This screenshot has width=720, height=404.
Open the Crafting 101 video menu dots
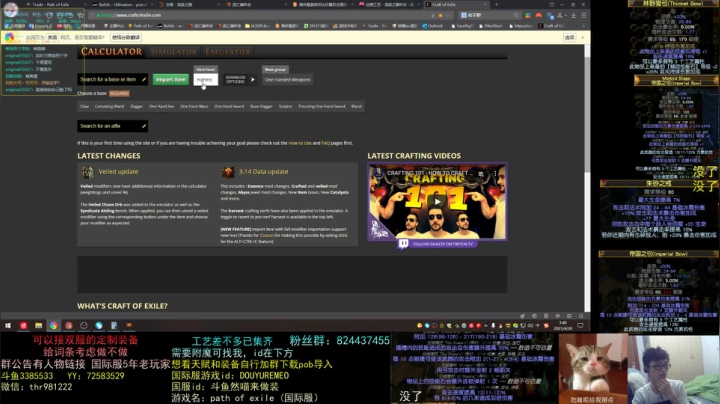[495, 174]
